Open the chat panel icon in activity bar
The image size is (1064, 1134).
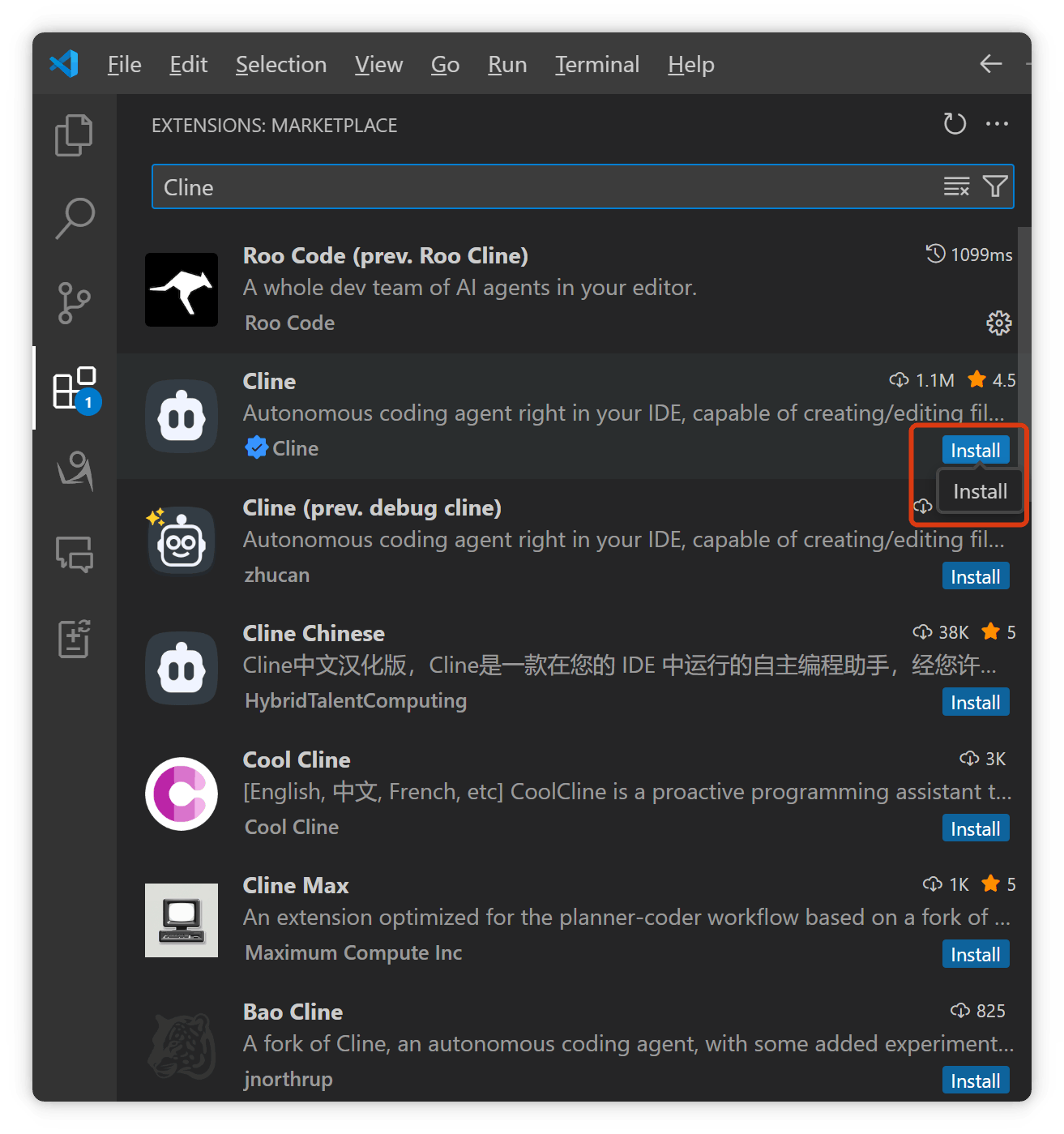click(x=75, y=554)
